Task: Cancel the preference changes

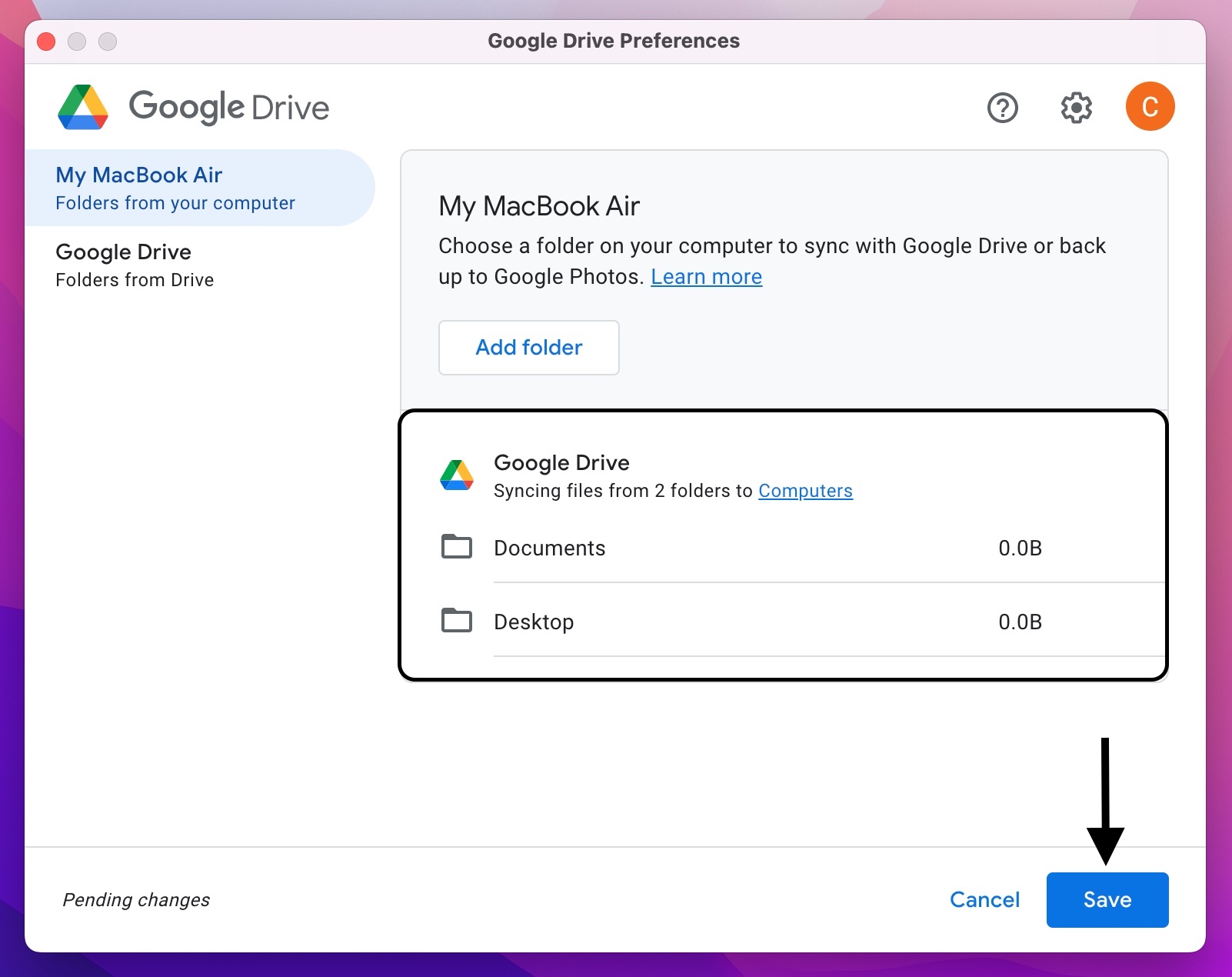Action: click(x=984, y=900)
